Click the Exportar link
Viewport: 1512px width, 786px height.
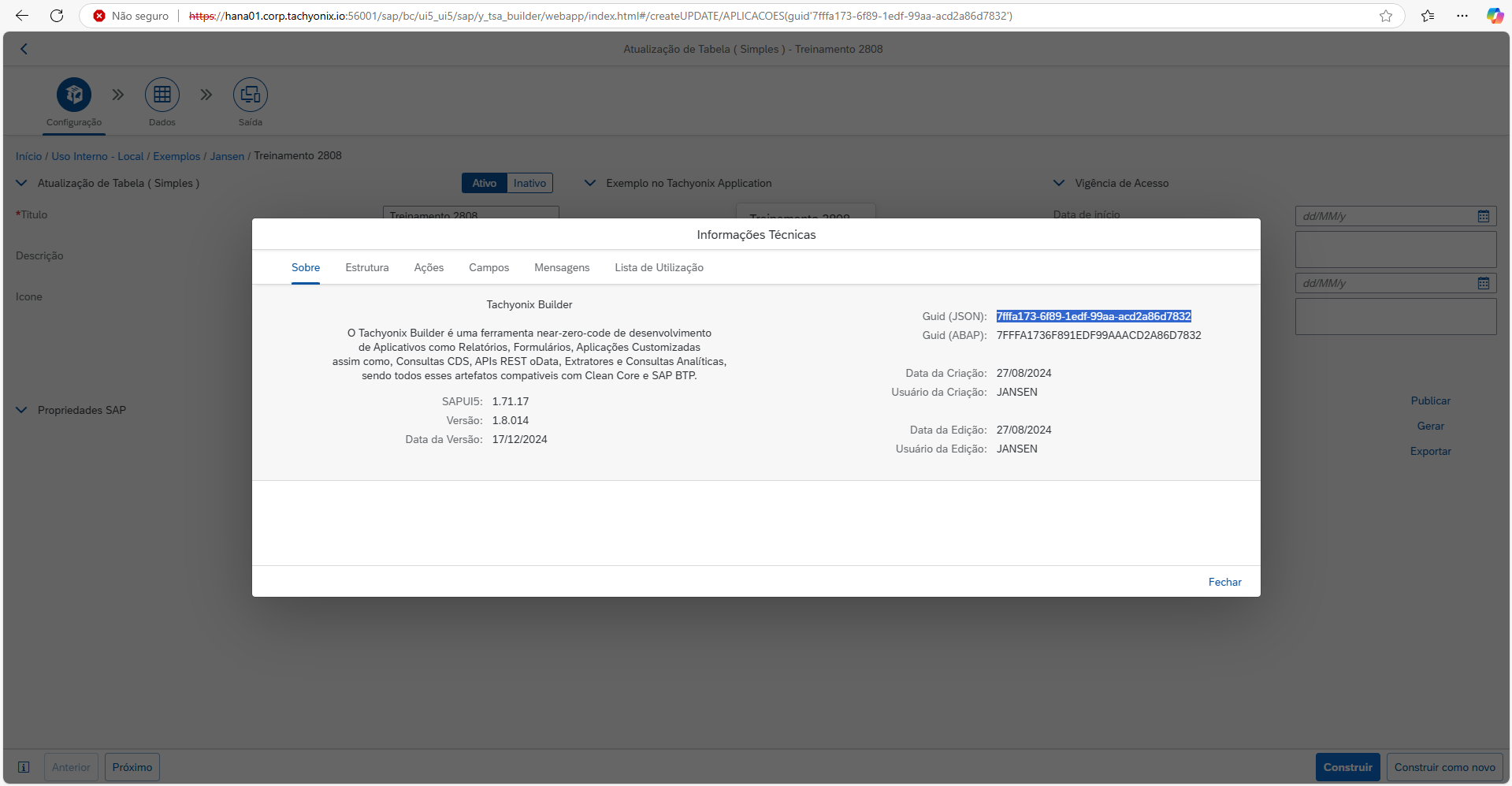coord(1430,451)
